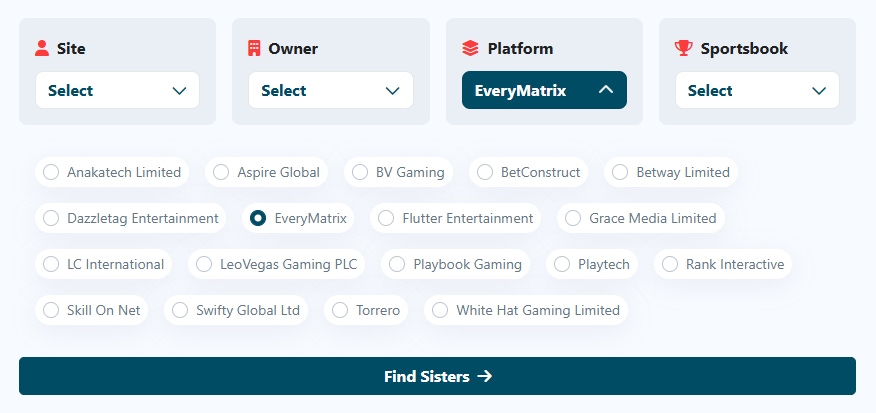Open the Sportsbook Select dropdown

[x=757, y=90]
